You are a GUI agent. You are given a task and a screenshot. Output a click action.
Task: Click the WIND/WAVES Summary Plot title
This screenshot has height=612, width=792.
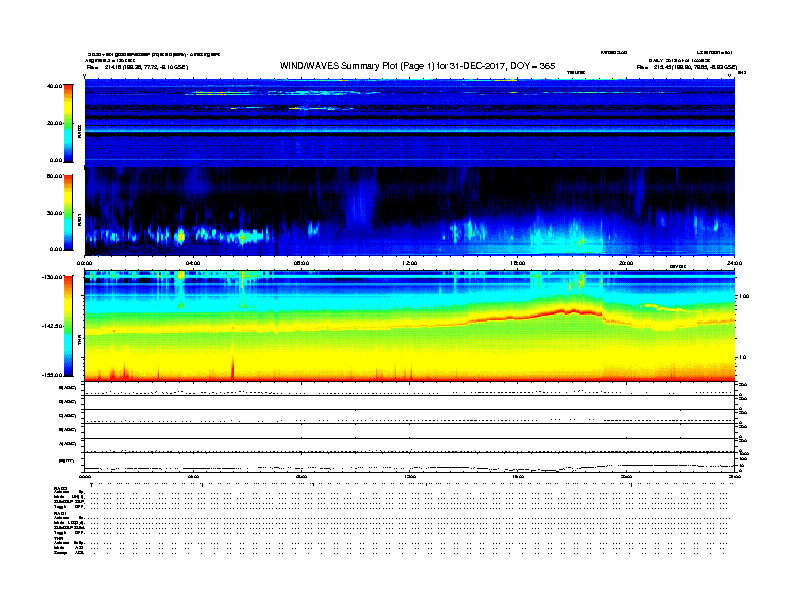pyautogui.click(x=417, y=66)
